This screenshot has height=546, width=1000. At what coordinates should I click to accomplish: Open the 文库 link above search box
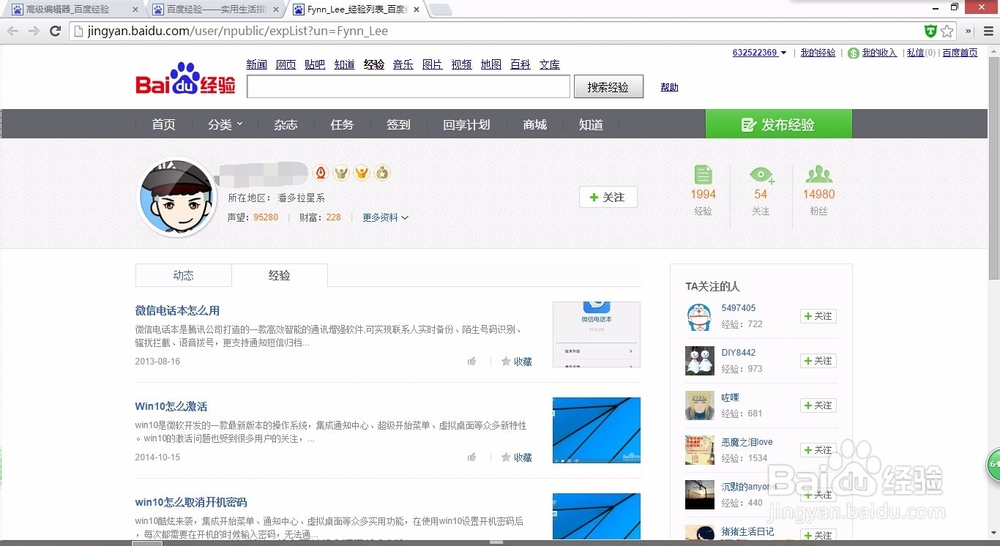[x=549, y=64]
